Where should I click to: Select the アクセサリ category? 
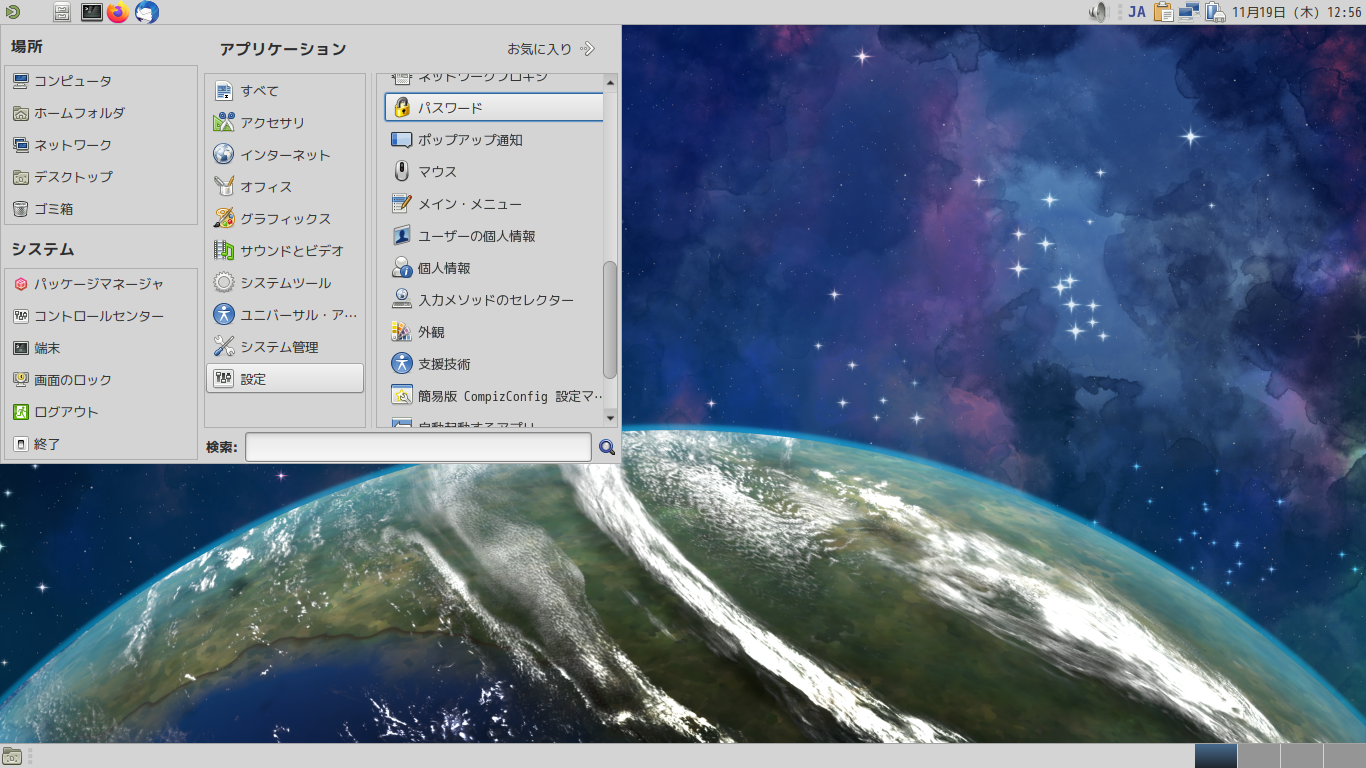(x=285, y=123)
